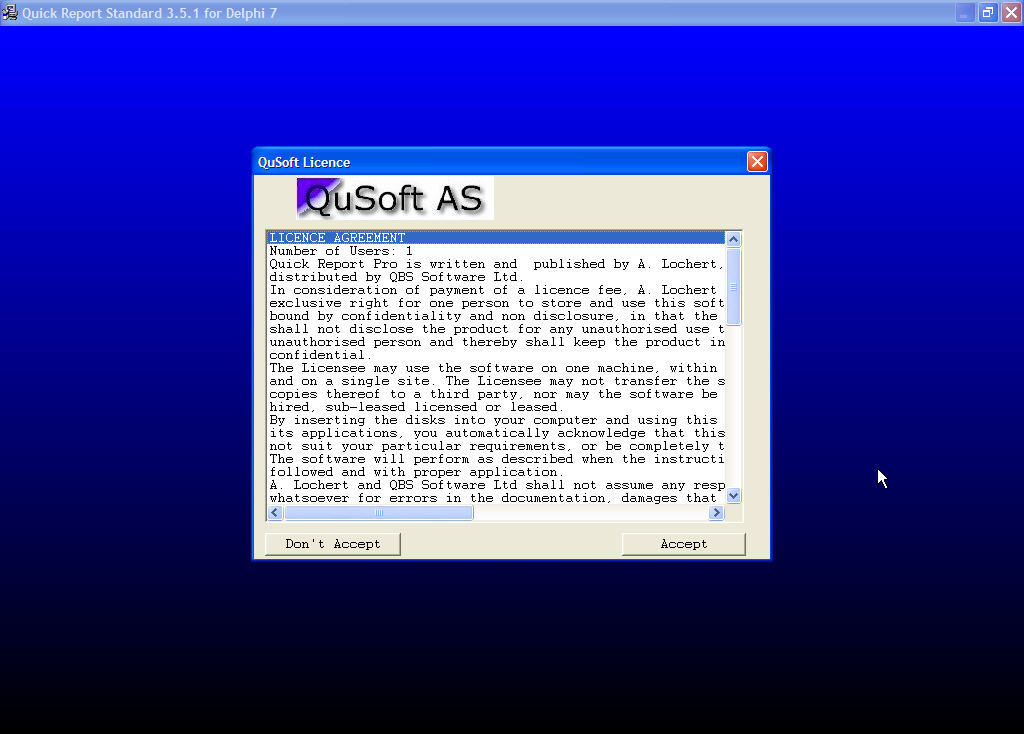
Task: Click the line starting 'not suit your particular'
Action: (496, 446)
